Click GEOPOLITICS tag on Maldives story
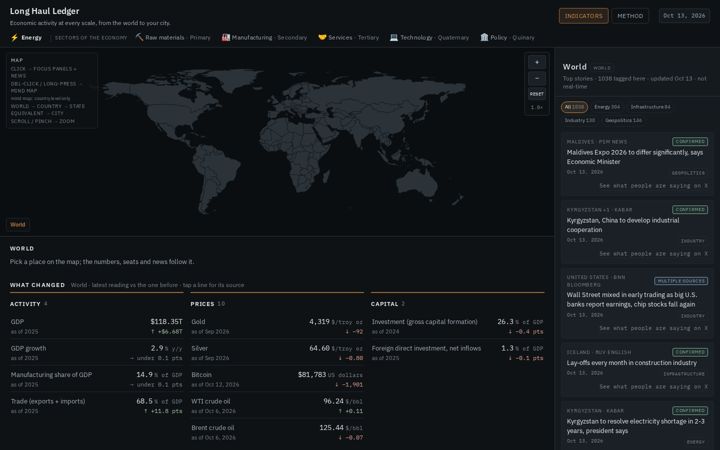This screenshot has width=720, height=450. [x=688, y=173]
